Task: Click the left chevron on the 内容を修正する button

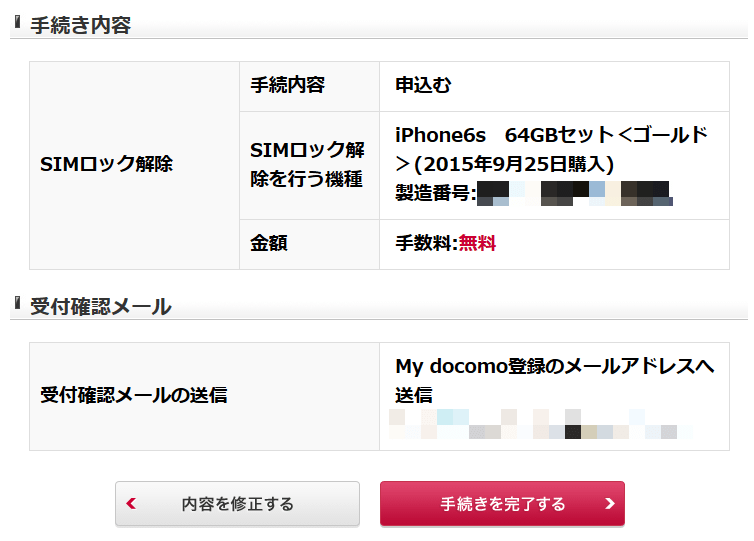Action: pos(131,503)
